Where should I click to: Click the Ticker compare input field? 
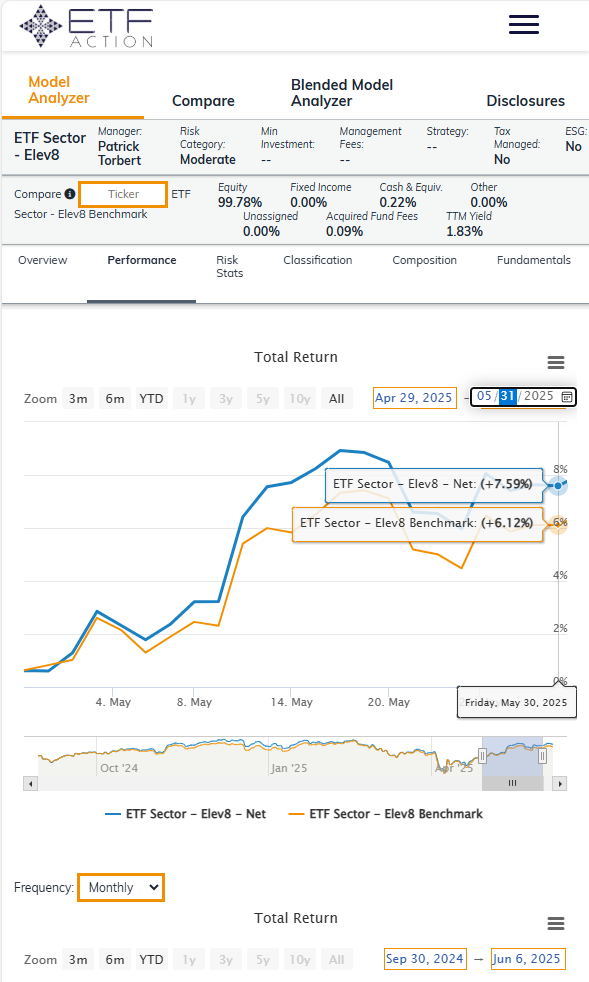pos(123,194)
